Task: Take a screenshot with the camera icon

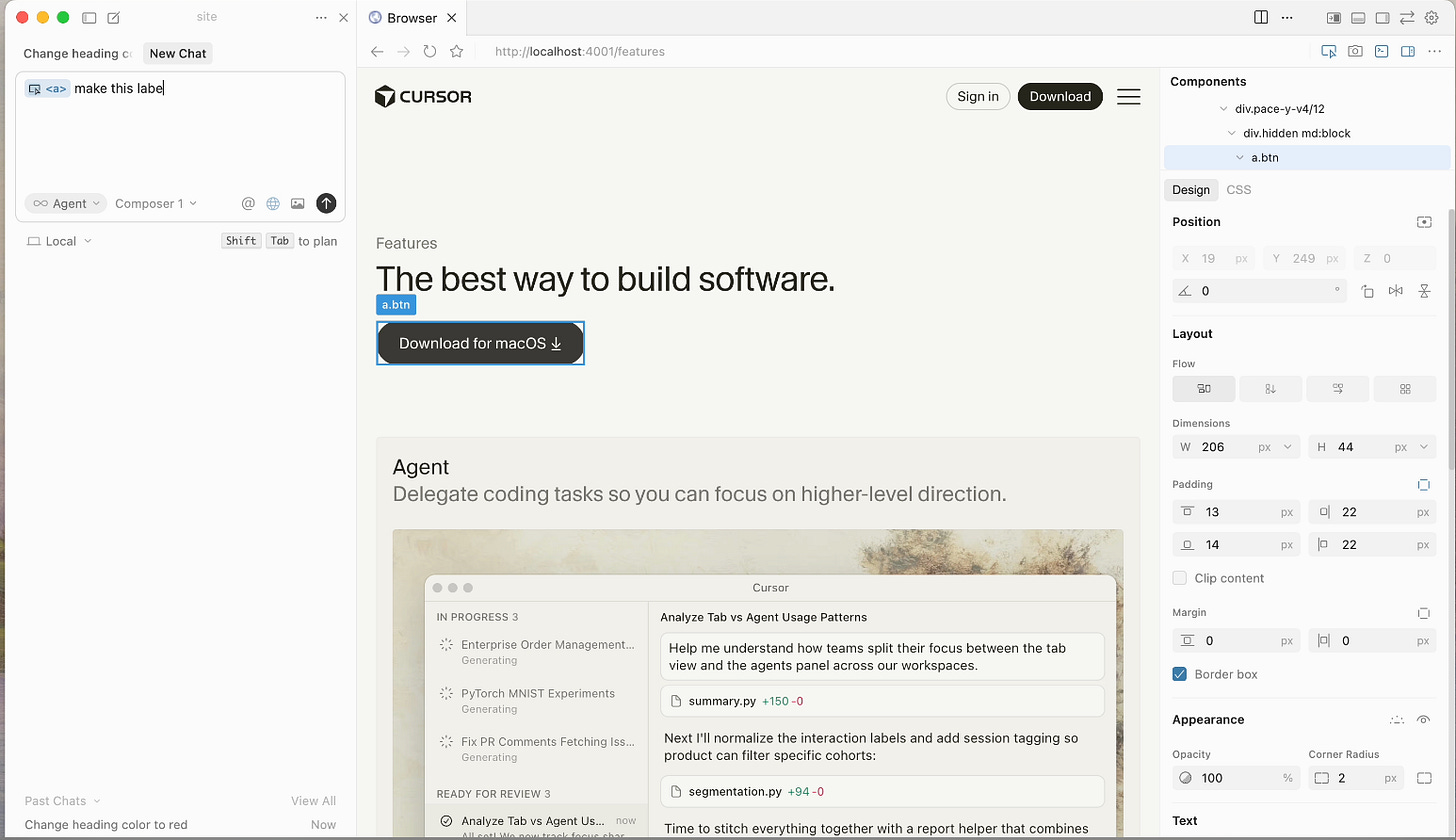Action: tap(1355, 51)
